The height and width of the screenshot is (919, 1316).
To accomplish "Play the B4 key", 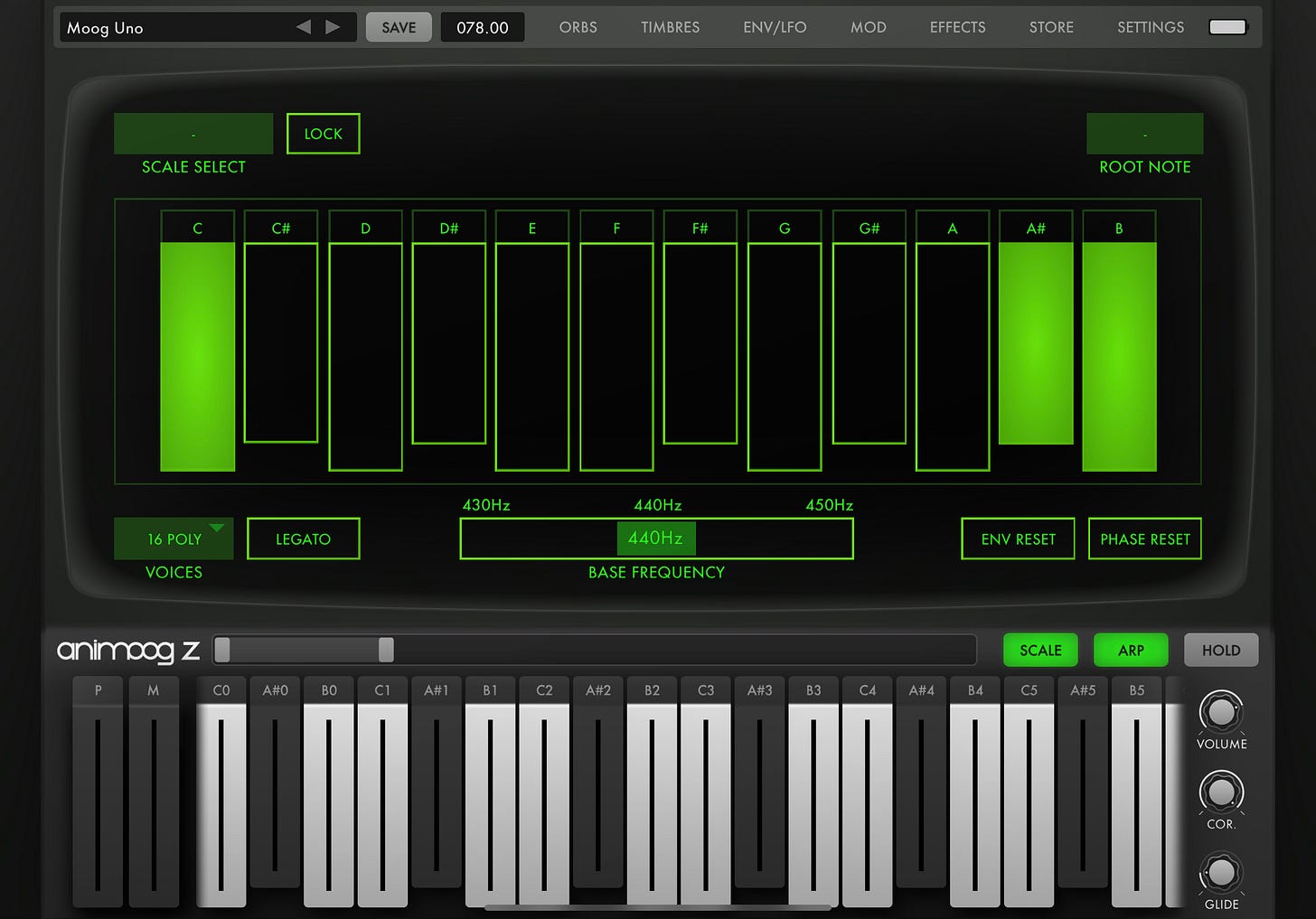I will point(974,792).
